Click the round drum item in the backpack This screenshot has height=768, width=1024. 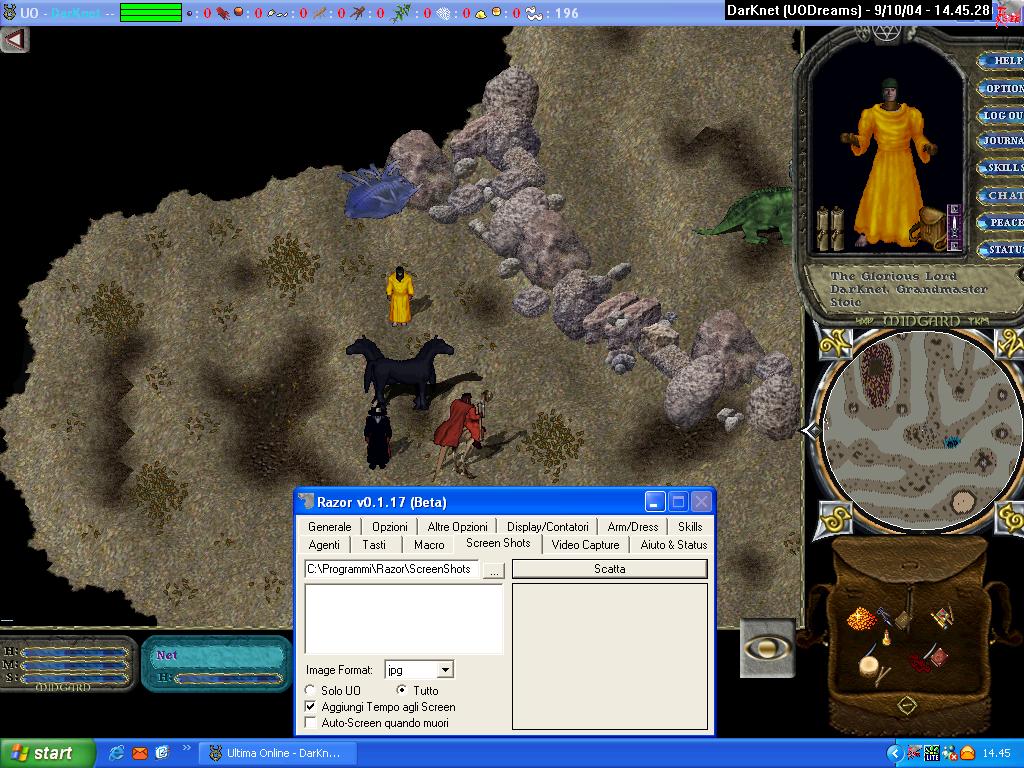(x=869, y=666)
